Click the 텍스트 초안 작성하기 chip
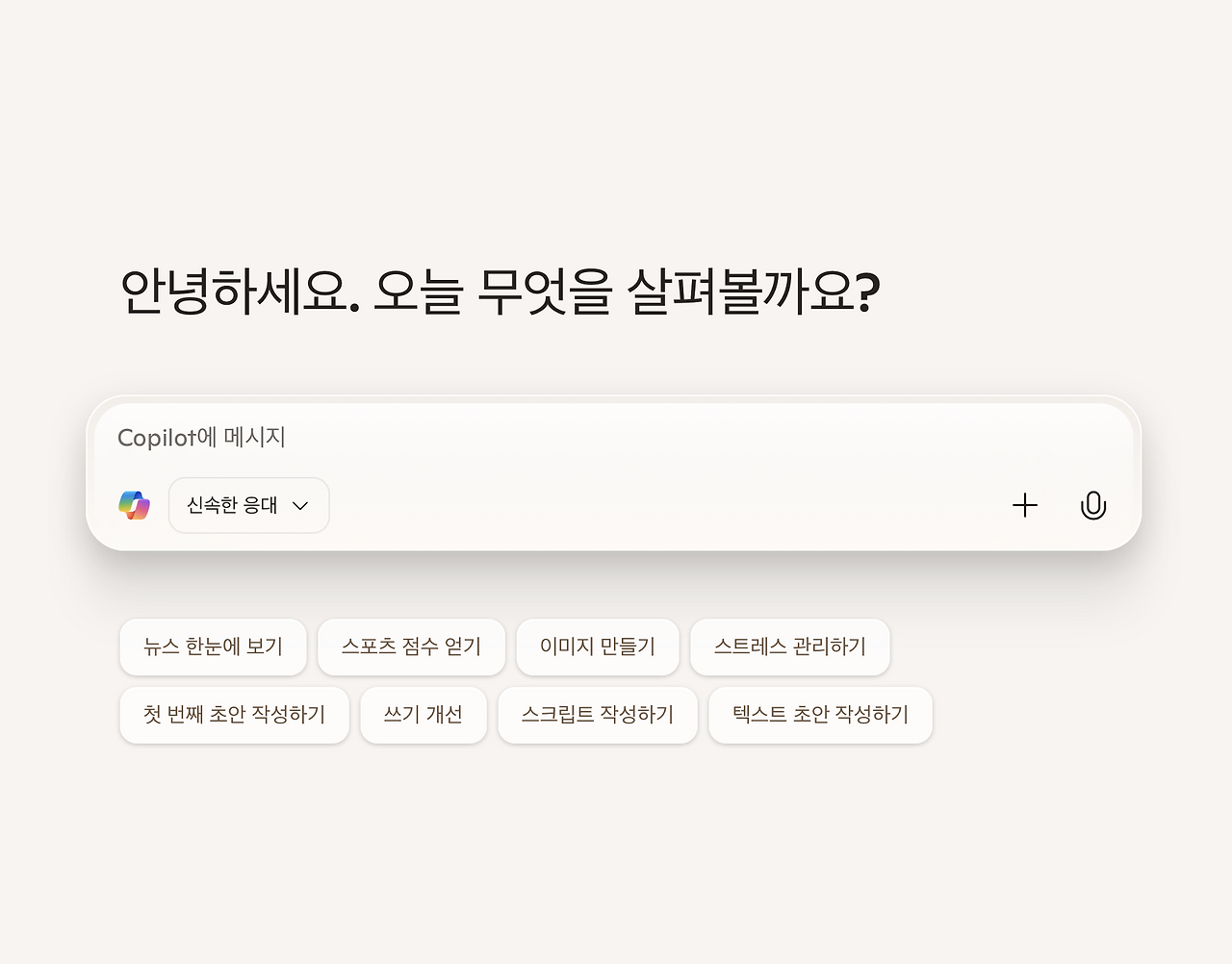Image resolution: width=1232 pixels, height=964 pixels. point(820,715)
